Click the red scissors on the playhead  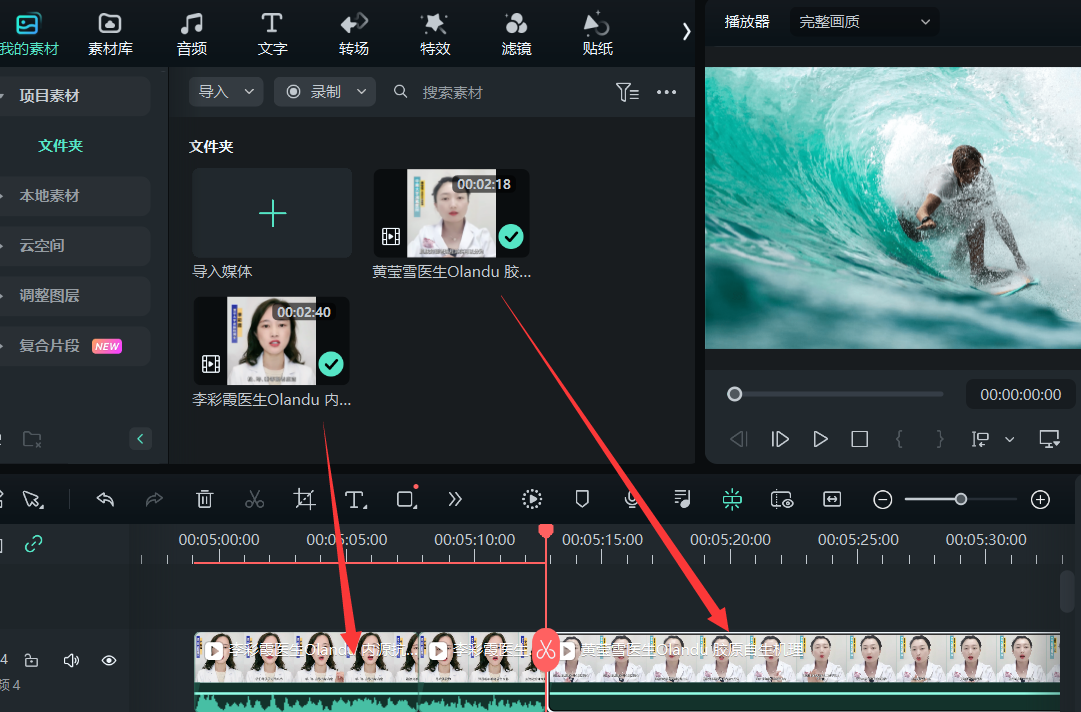tap(545, 649)
